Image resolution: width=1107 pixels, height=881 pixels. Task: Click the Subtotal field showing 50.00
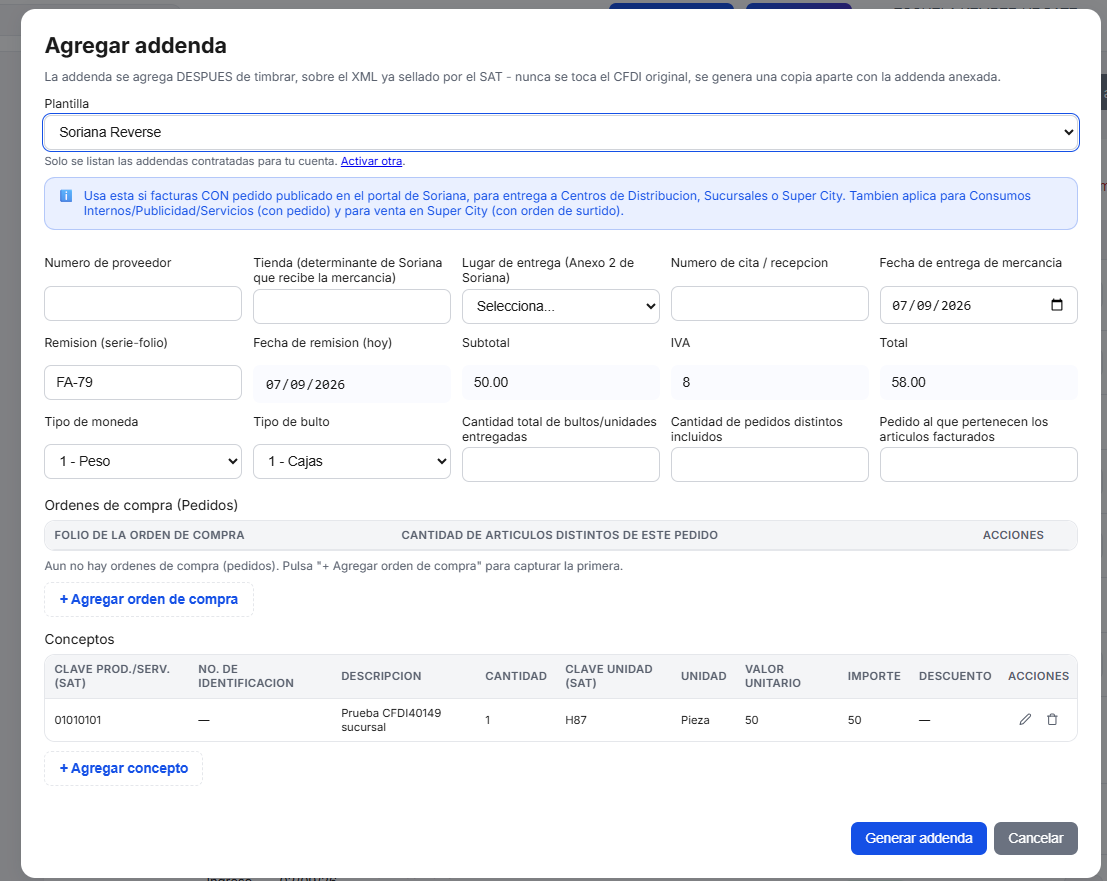(x=561, y=383)
